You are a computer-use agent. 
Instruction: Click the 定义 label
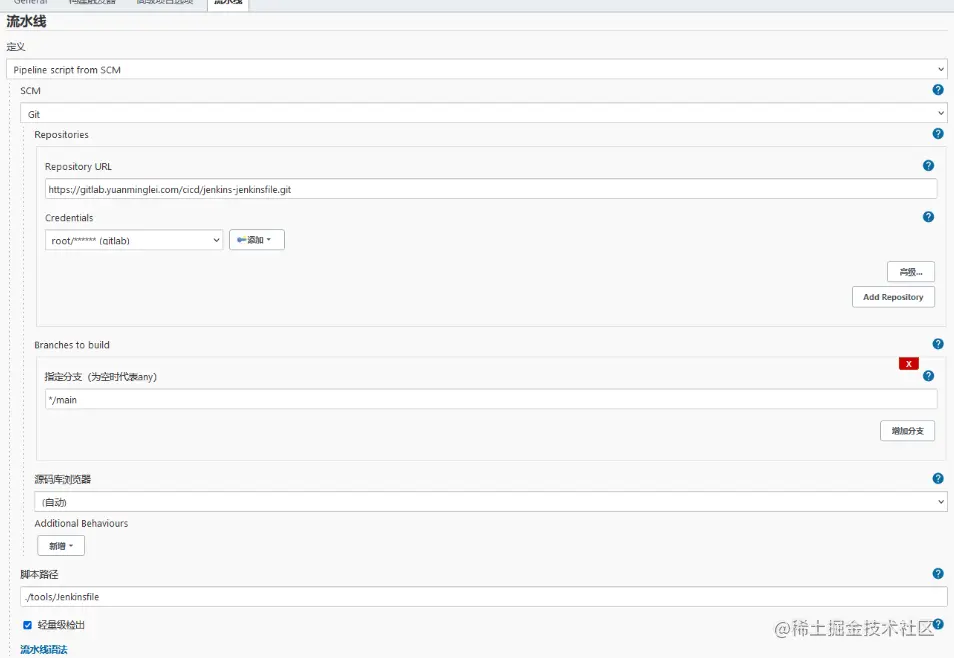tap(16, 47)
